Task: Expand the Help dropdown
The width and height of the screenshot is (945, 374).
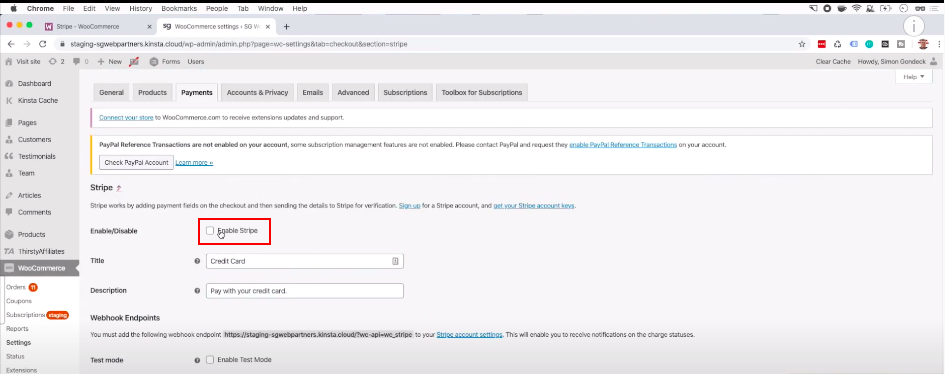Action: pos(914,76)
